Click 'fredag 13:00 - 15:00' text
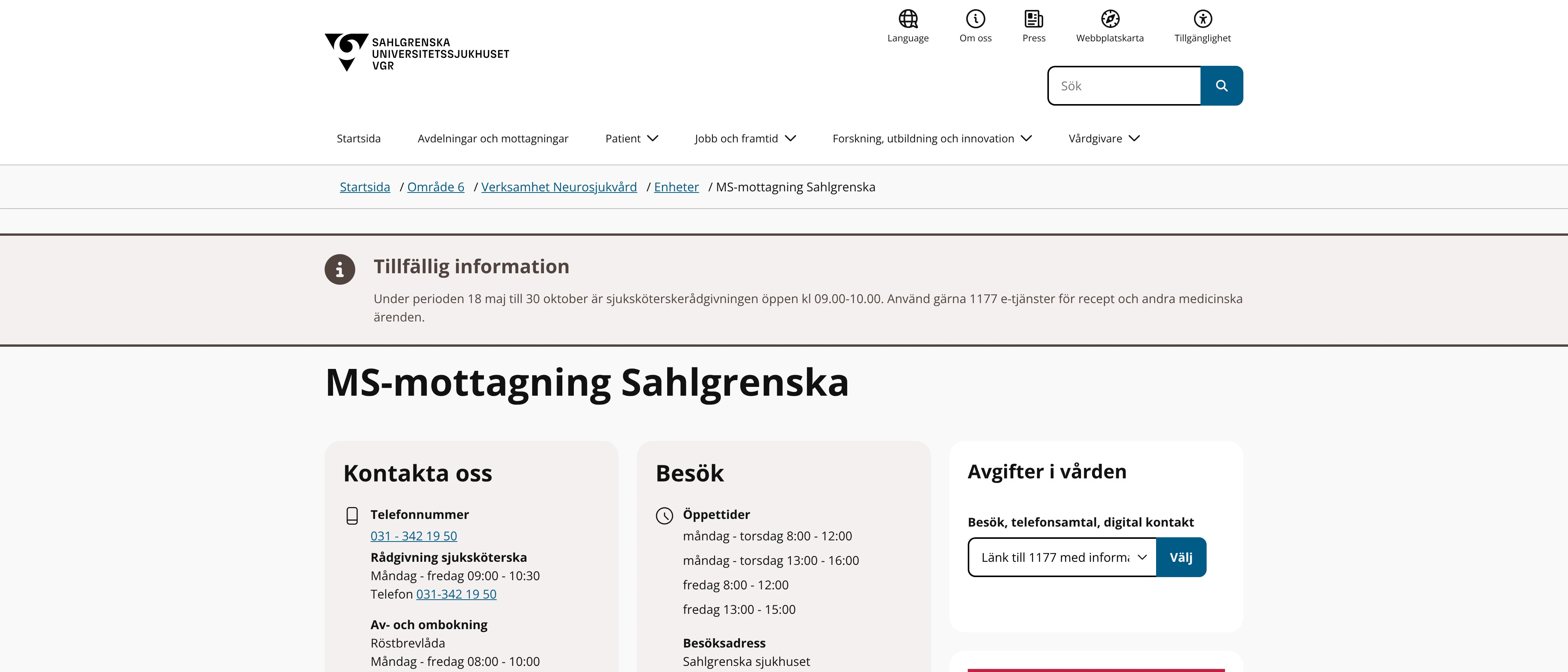Image resolution: width=1568 pixels, height=672 pixels. (x=739, y=609)
